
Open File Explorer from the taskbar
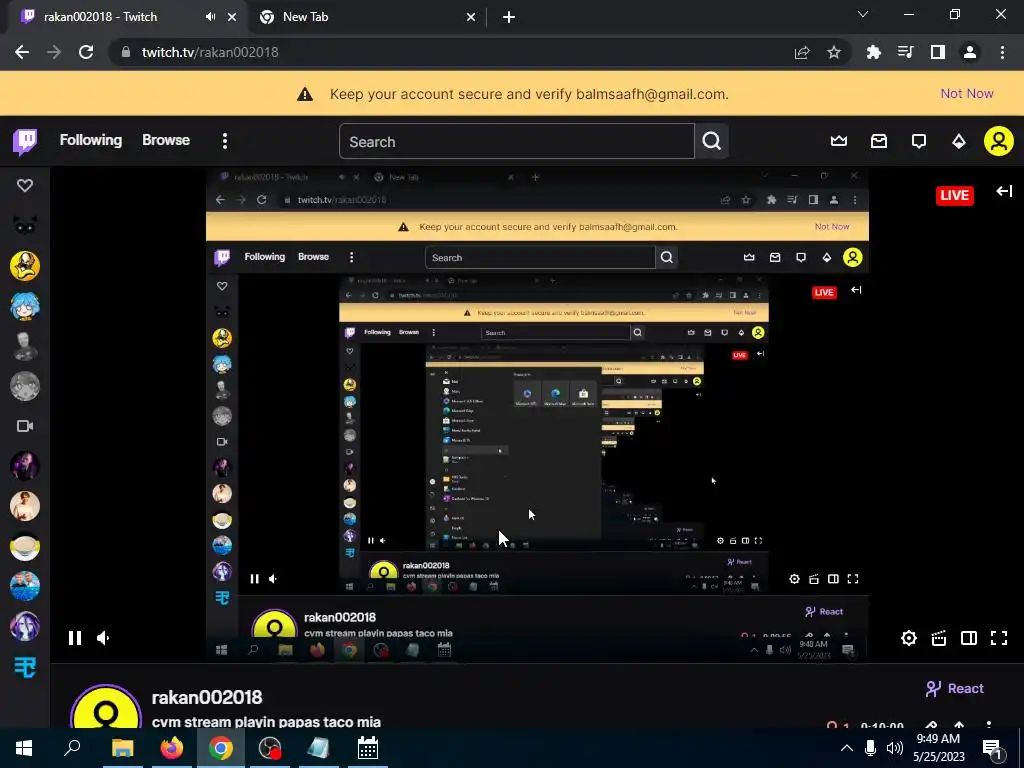[122, 748]
